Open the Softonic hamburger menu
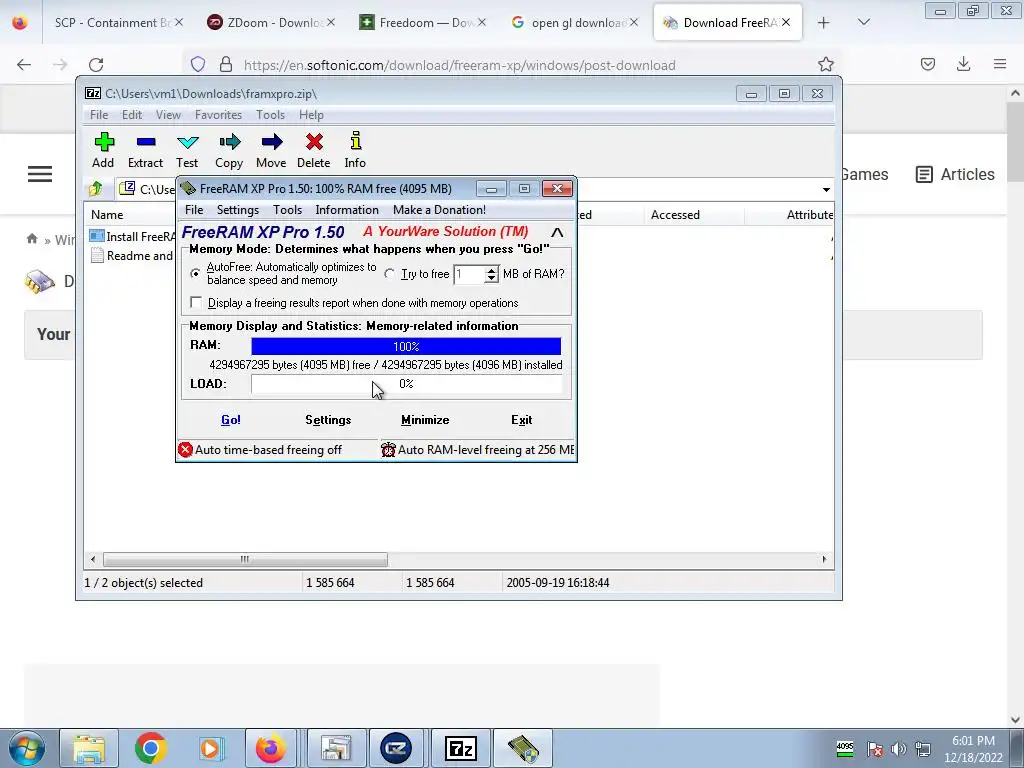This screenshot has height=768, width=1024. [x=40, y=174]
